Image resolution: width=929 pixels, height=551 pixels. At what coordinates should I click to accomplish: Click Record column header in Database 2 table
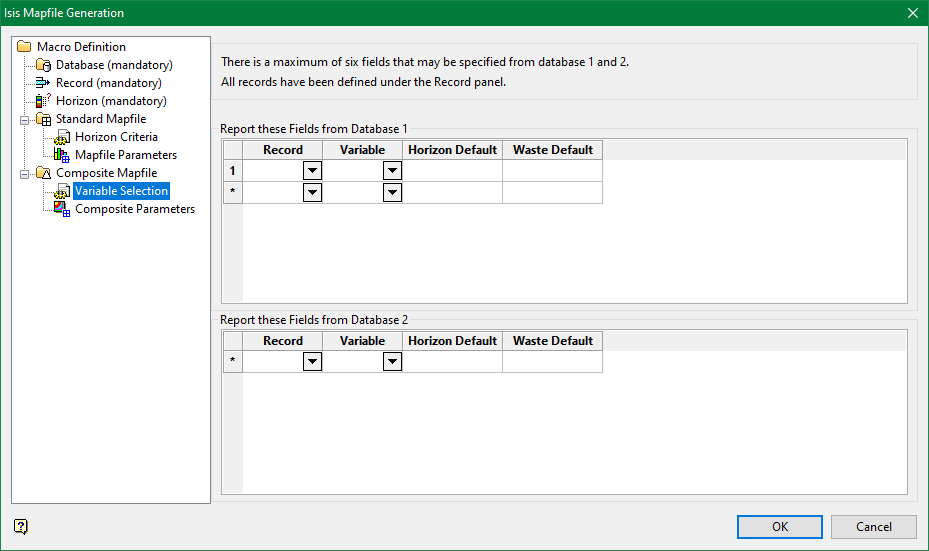click(283, 341)
